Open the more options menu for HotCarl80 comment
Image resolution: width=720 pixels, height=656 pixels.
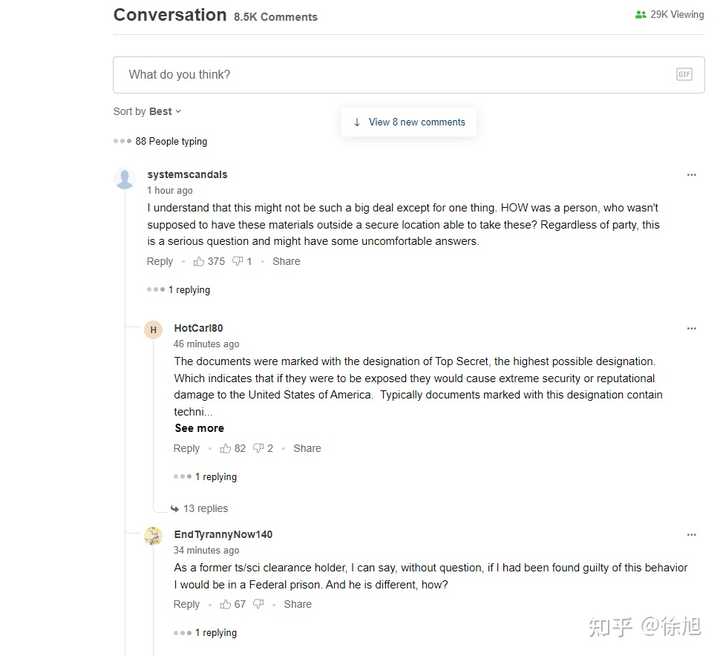click(691, 329)
